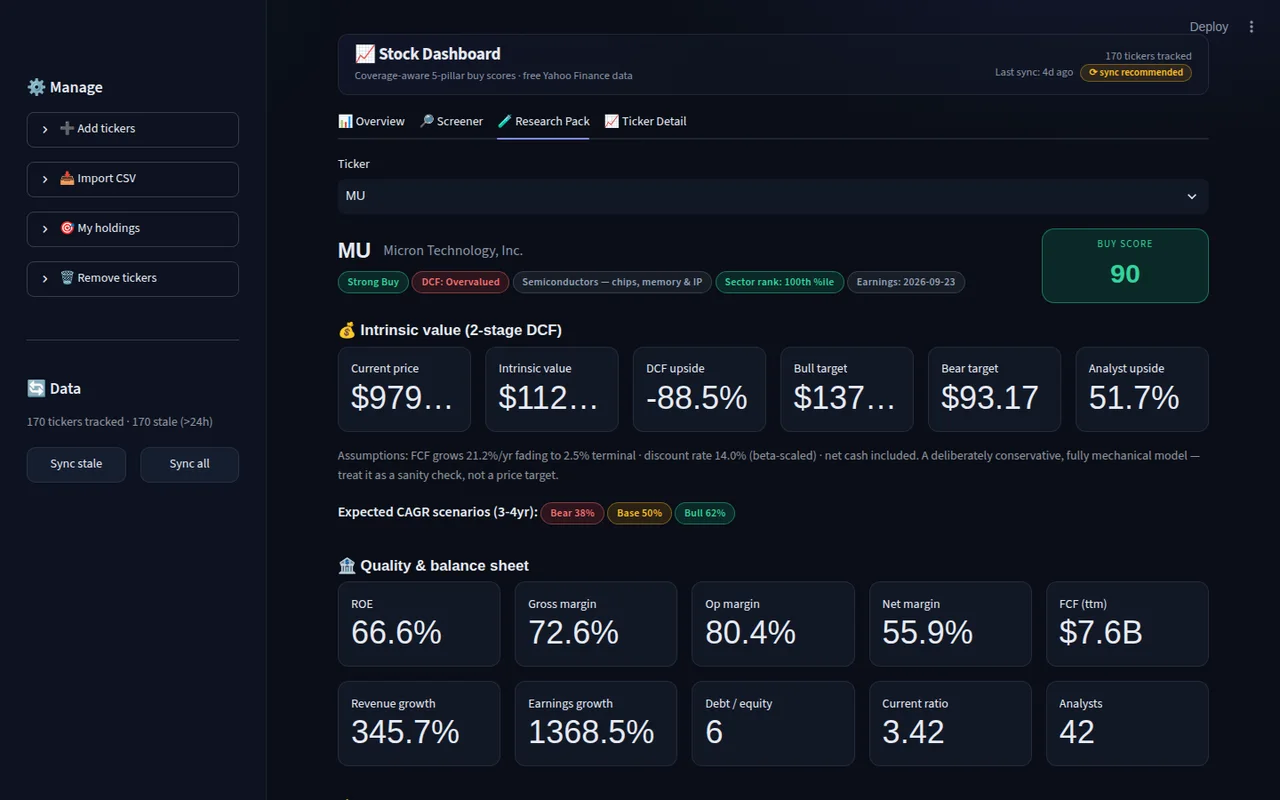Click the Revenue growth 345.7% metric

pyautogui.click(x=419, y=723)
